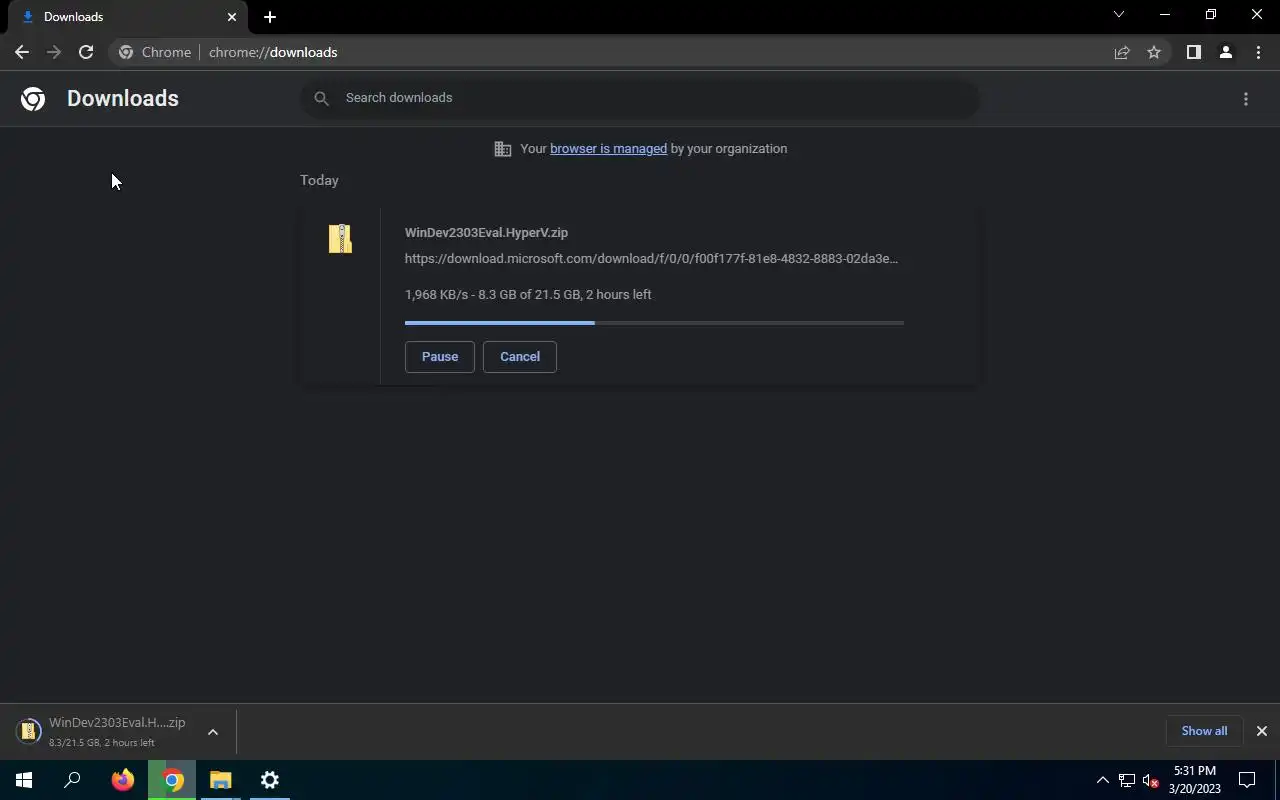The width and height of the screenshot is (1280, 800).
Task: Open a new tab with the plus button
Action: tap(270, 17)
